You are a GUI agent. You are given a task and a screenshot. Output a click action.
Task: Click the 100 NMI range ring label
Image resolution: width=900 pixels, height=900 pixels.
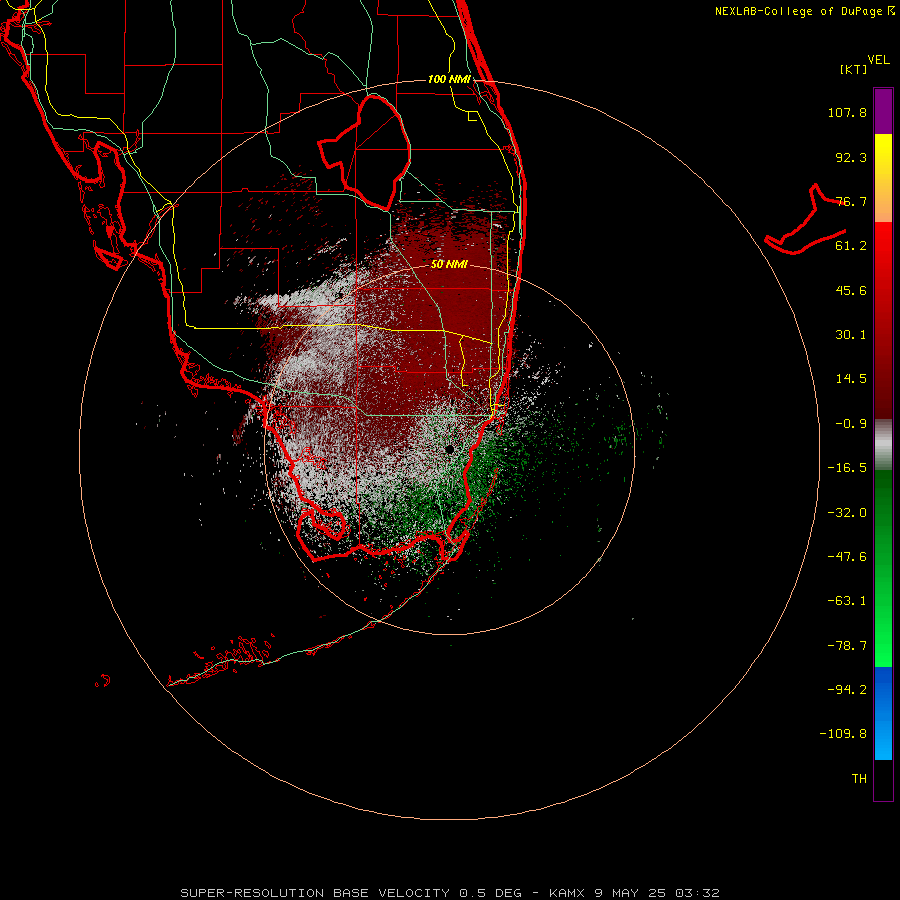tap(449, 79)
